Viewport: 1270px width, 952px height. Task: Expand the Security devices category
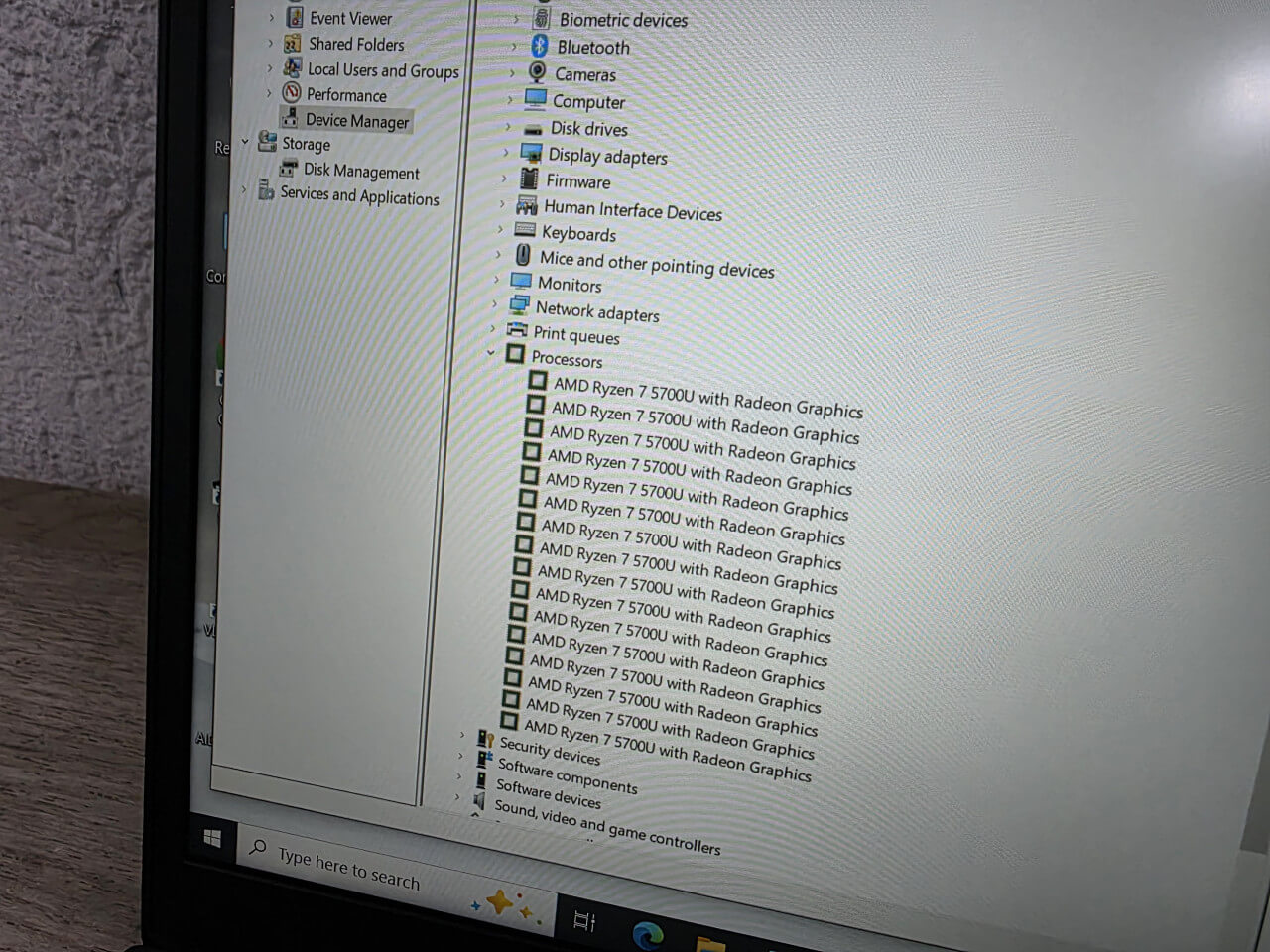(x=461, y=735)
